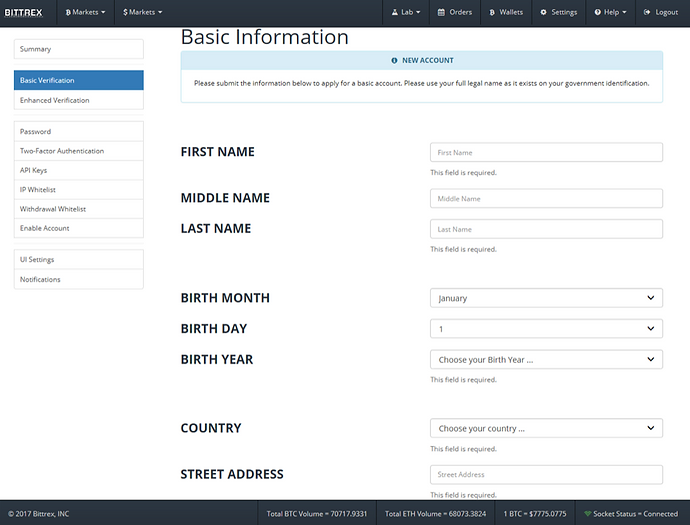Select Summary in the sidebar

tap(79, 49)
